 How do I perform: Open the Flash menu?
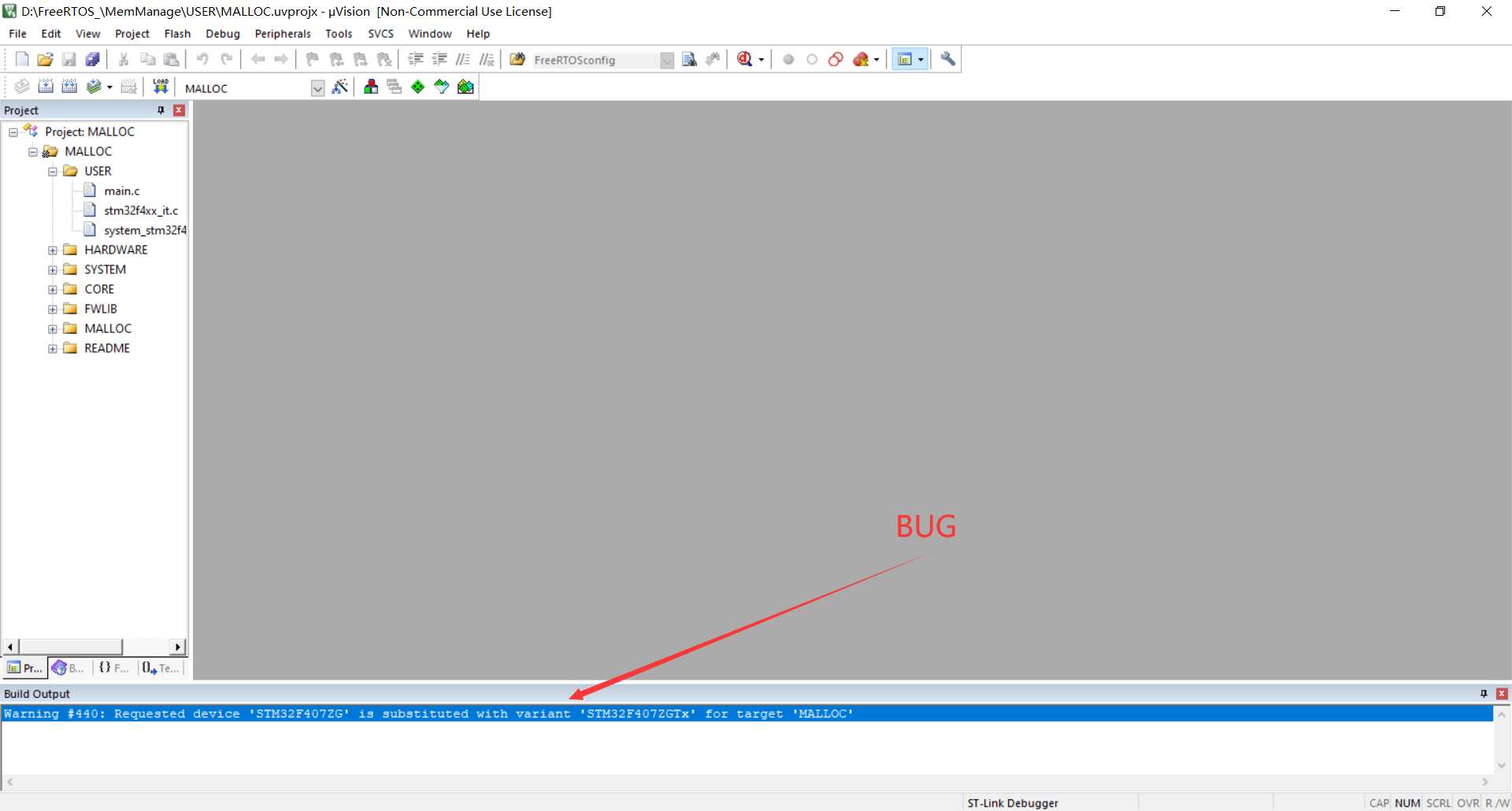pos(177,33)
